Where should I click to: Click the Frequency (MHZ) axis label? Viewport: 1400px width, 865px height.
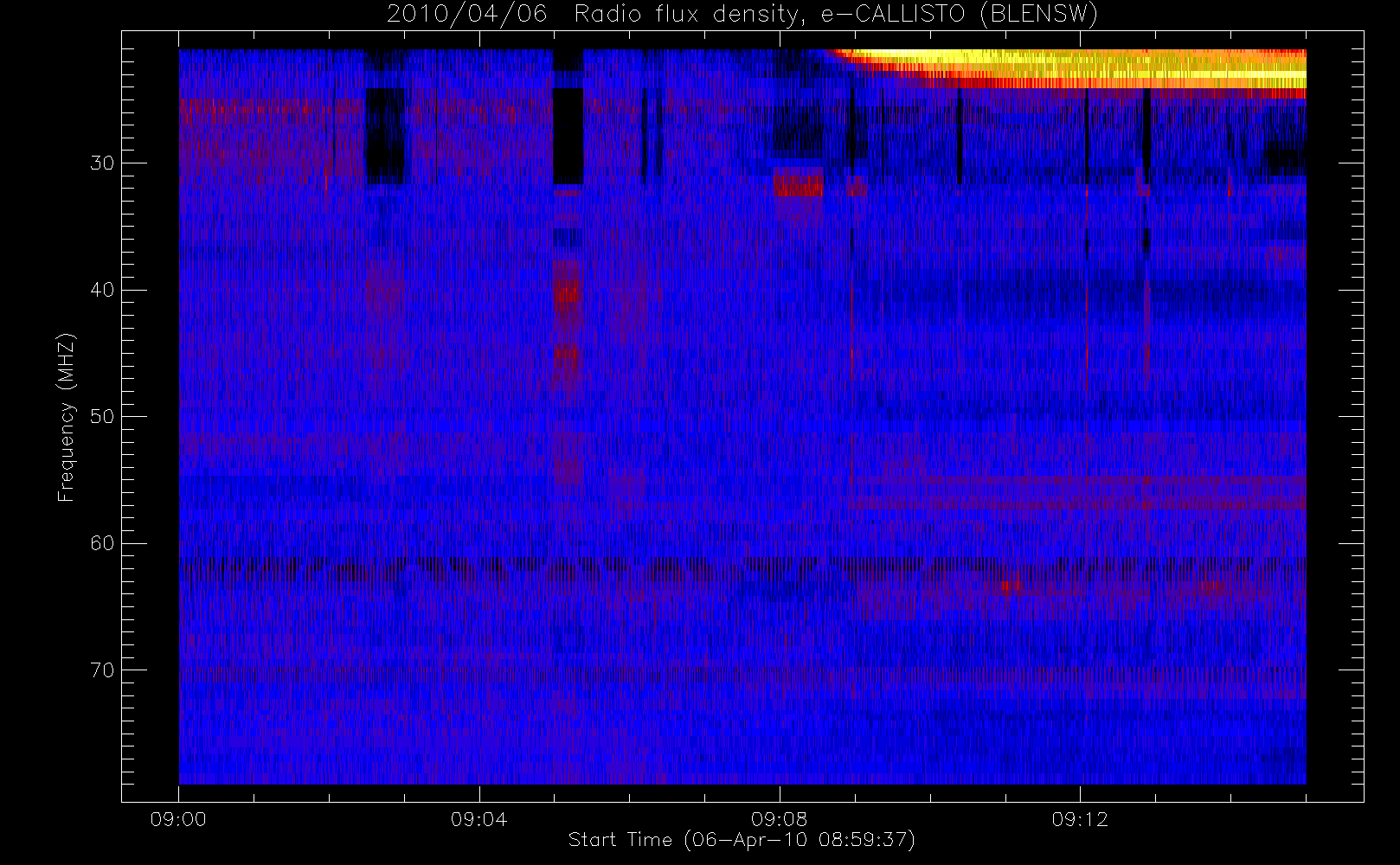(67, 417)
